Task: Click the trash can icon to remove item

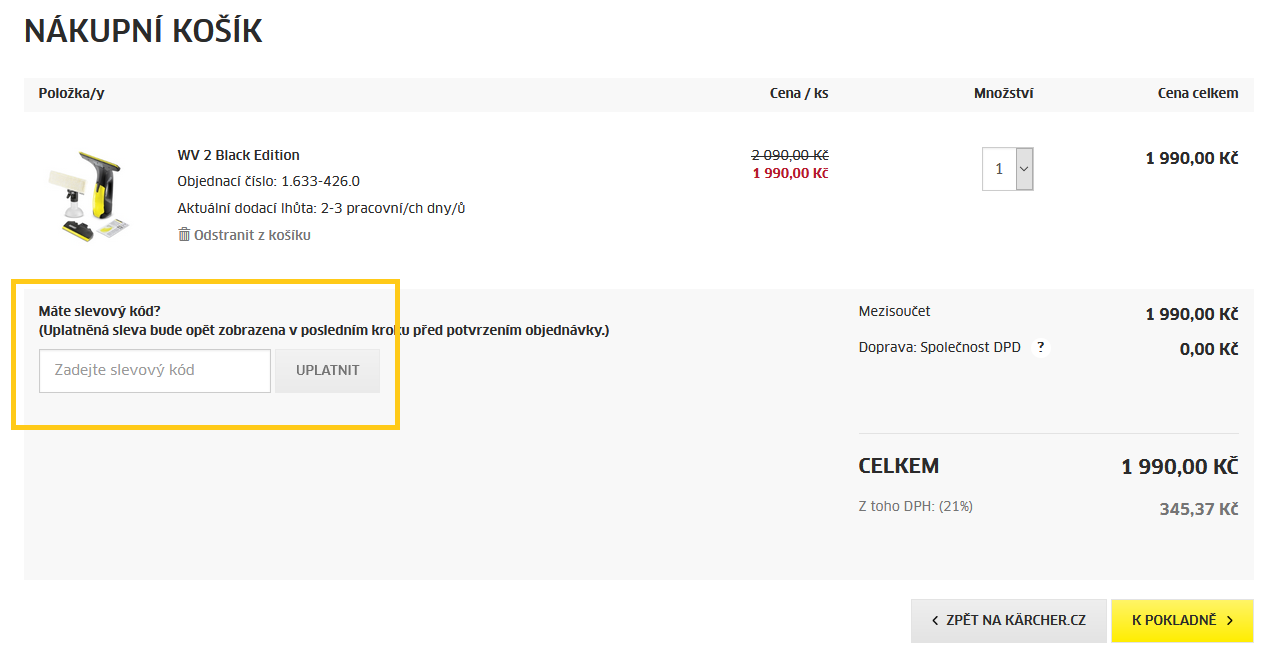Action: click(184, 234)
